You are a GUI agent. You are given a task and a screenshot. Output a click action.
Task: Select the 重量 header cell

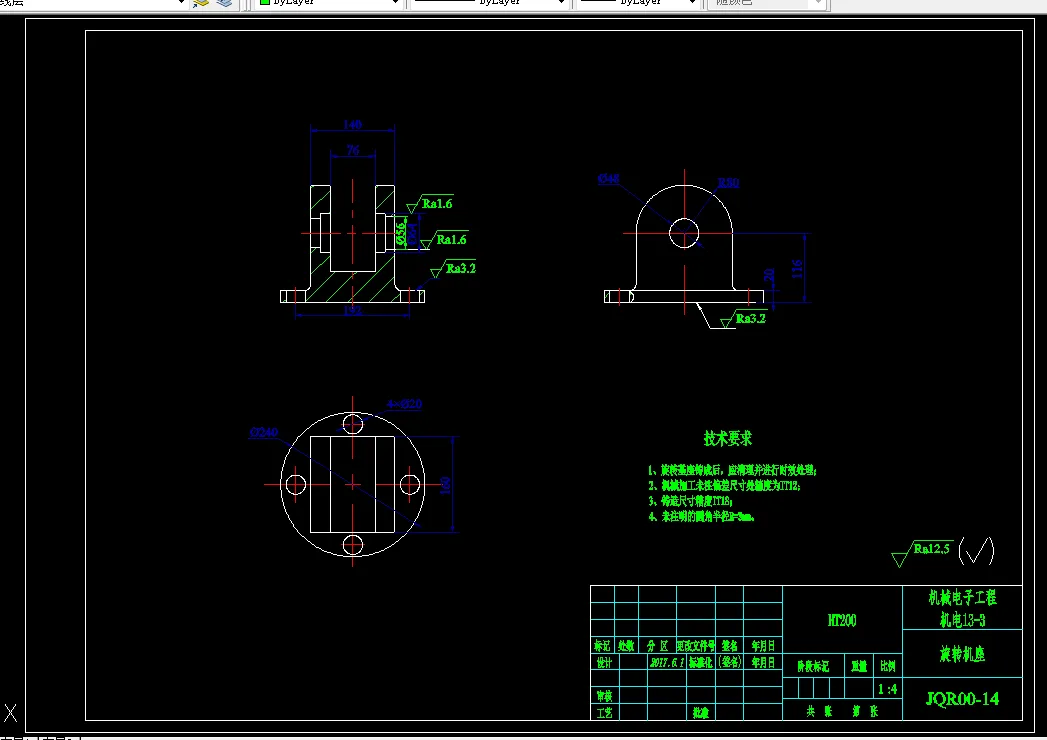pos(859,666)
